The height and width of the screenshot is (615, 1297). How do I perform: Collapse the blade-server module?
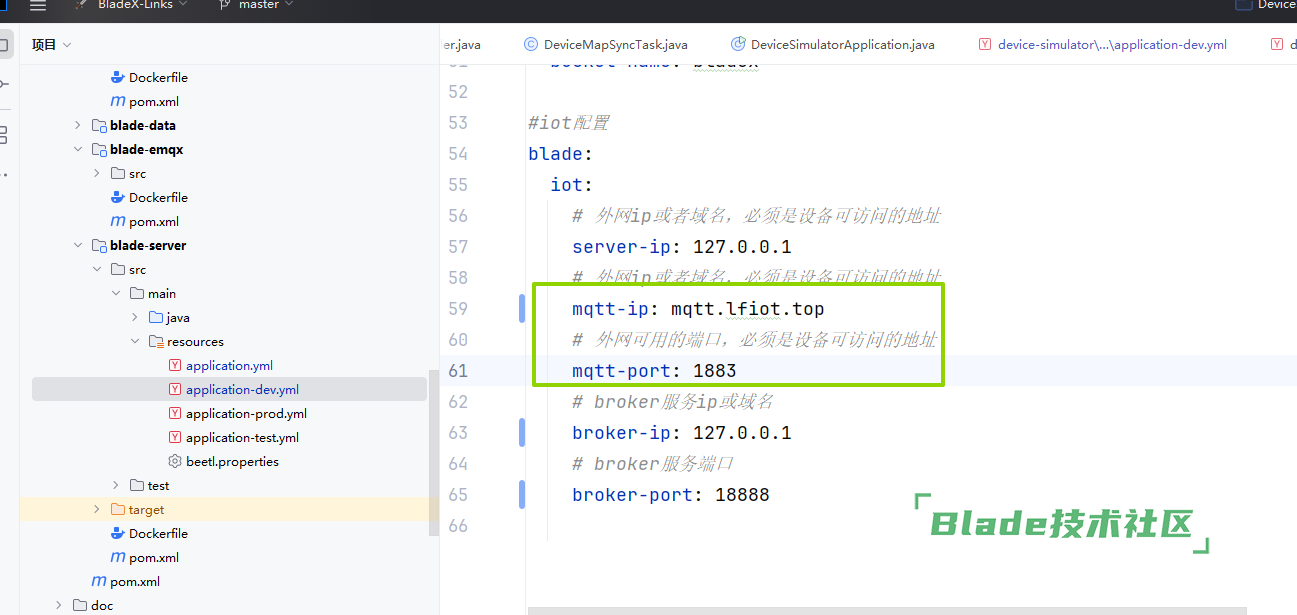pyautogui.click(x=78, y=246)
